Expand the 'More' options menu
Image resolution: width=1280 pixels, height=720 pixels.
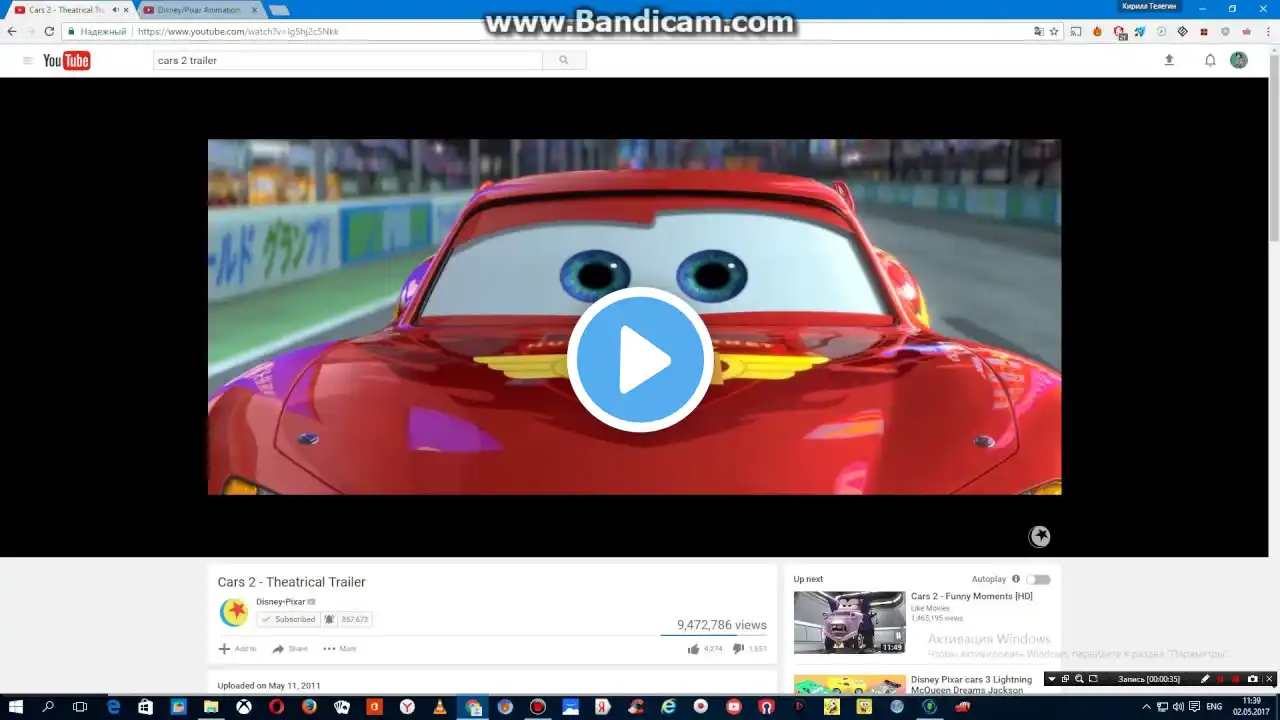point(339,649)
